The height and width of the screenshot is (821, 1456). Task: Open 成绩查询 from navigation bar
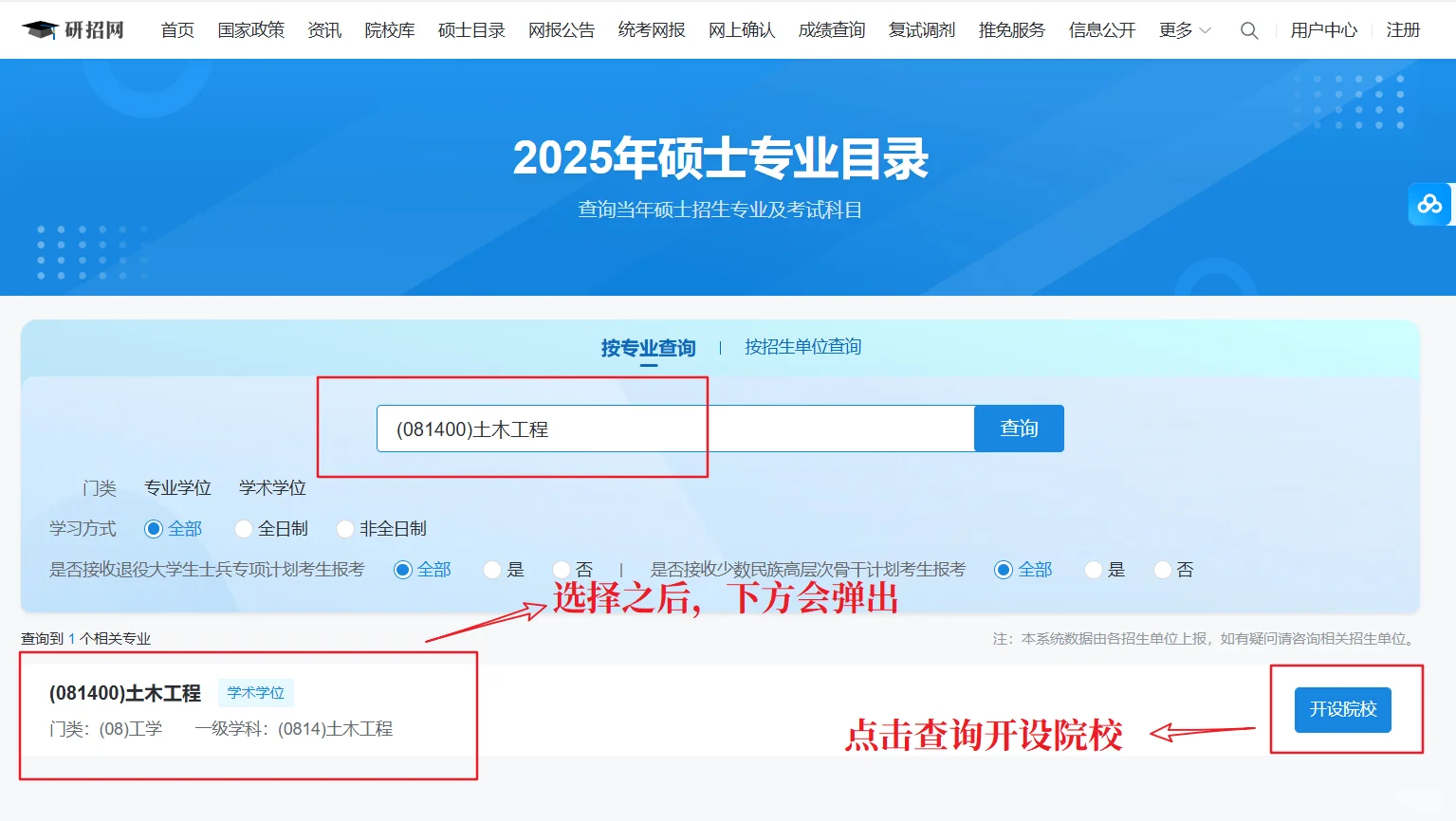click(x=831, y=29)
